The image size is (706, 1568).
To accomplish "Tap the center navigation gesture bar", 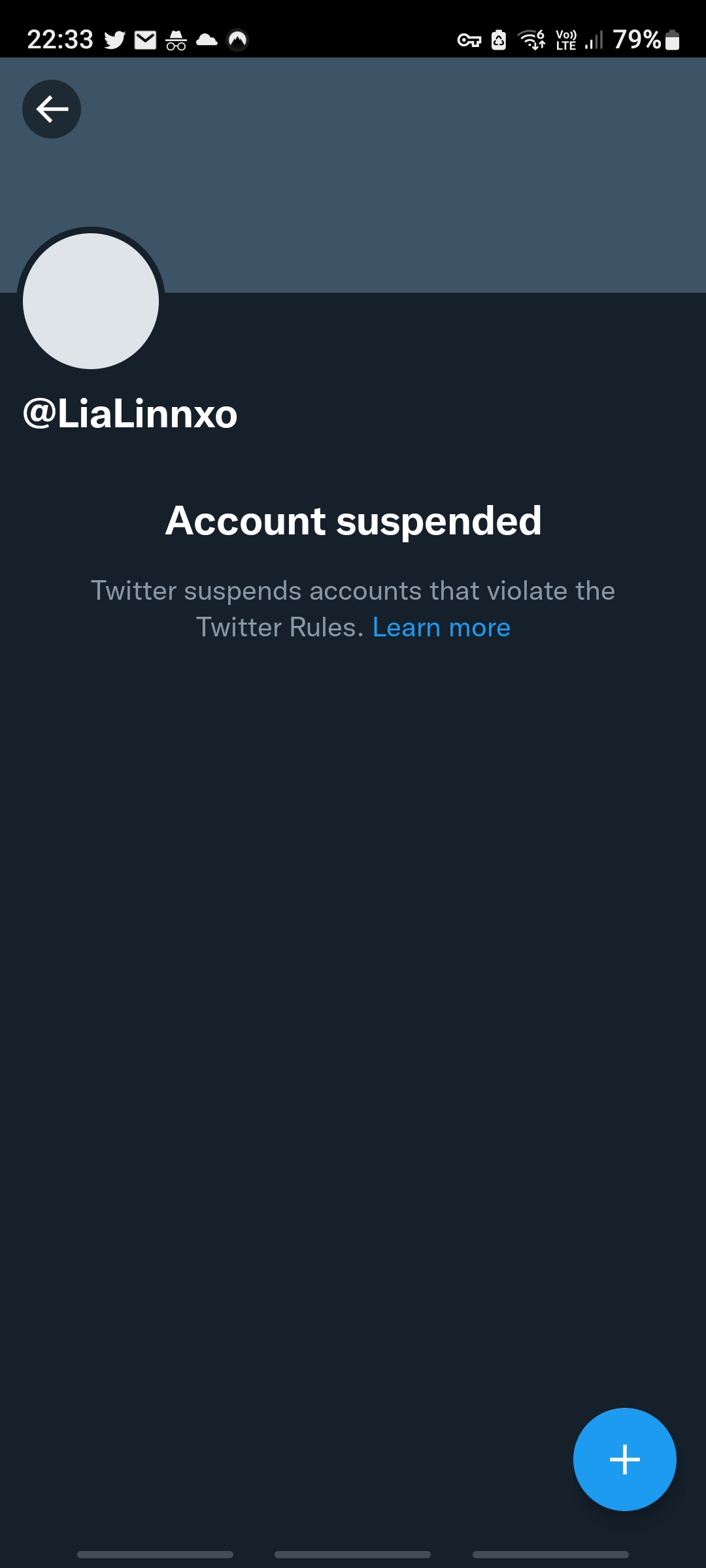I will point(352,1554).
